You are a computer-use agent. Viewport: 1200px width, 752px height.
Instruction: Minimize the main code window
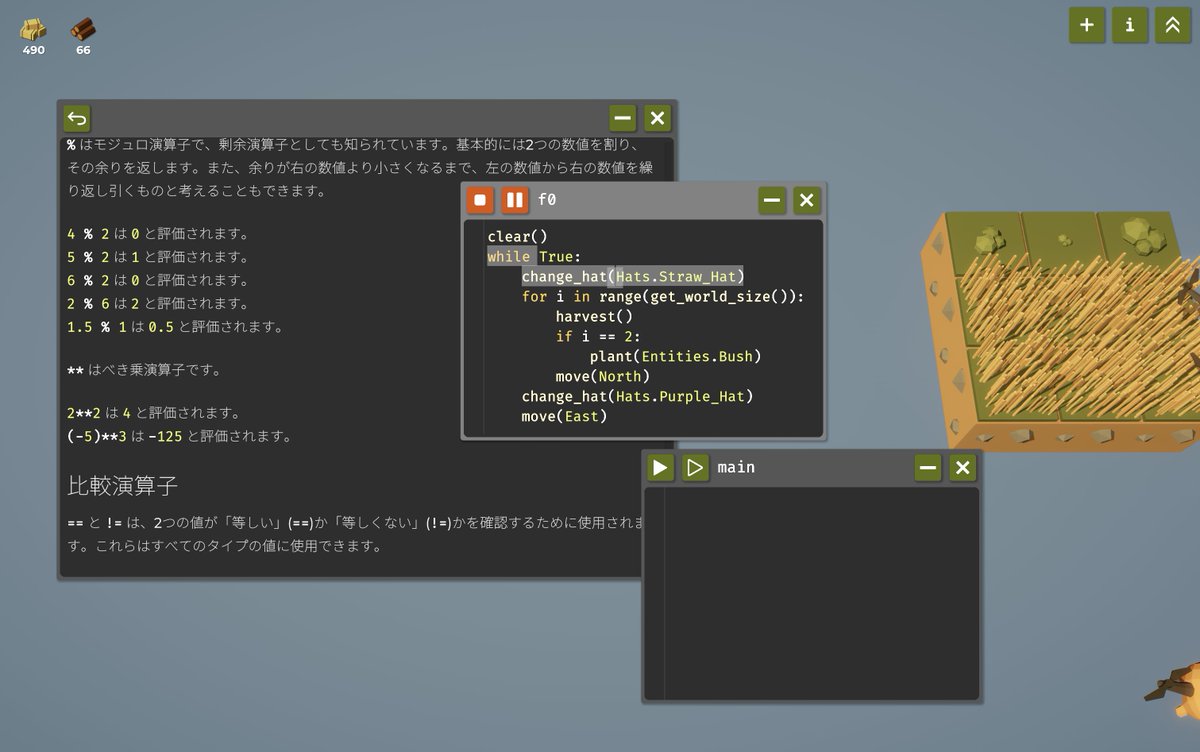click(928, 467)
